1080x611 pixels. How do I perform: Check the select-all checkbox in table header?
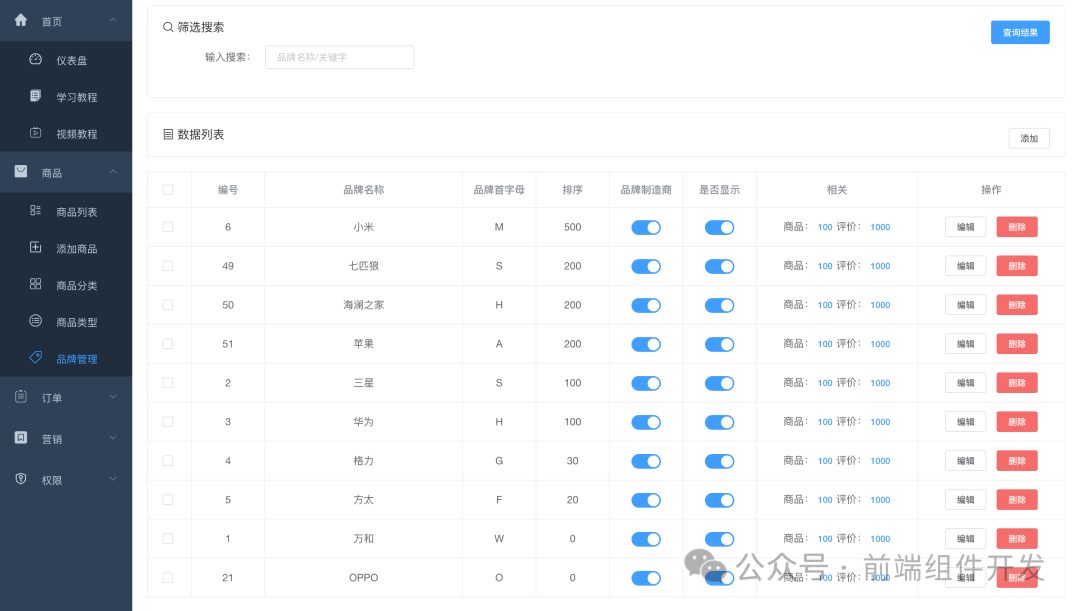[168, 189]
